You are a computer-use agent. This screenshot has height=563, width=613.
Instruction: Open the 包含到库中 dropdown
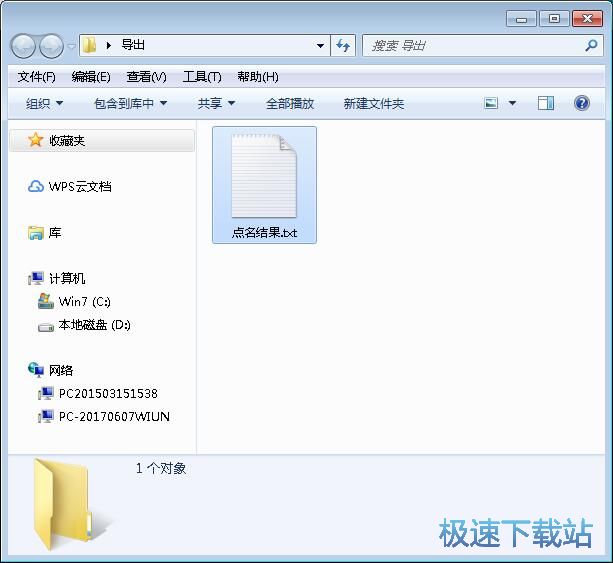click(x=131, y=104)
